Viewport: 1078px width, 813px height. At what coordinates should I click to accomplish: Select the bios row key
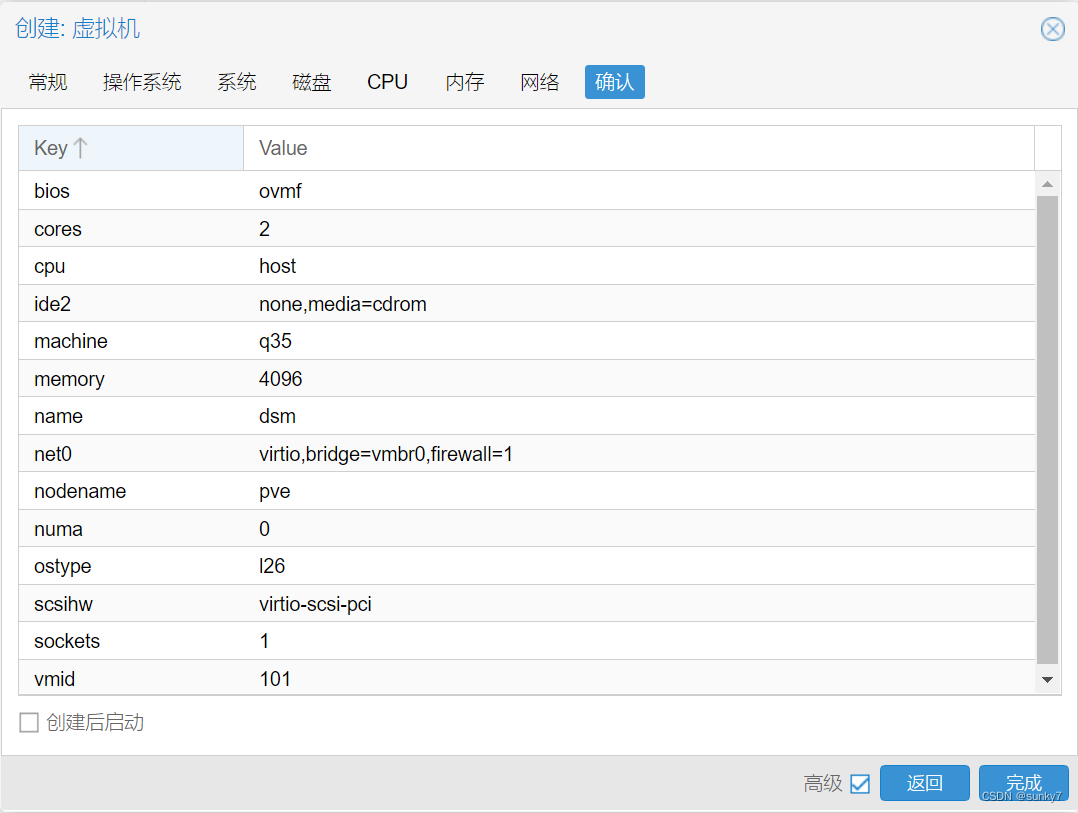pos(52,191)
